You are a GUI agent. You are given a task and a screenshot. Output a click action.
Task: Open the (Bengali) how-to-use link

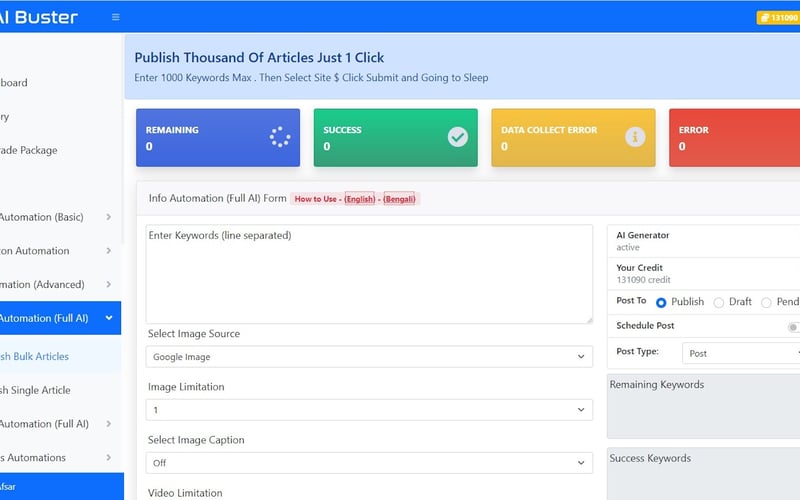click(x=399, y=199)
